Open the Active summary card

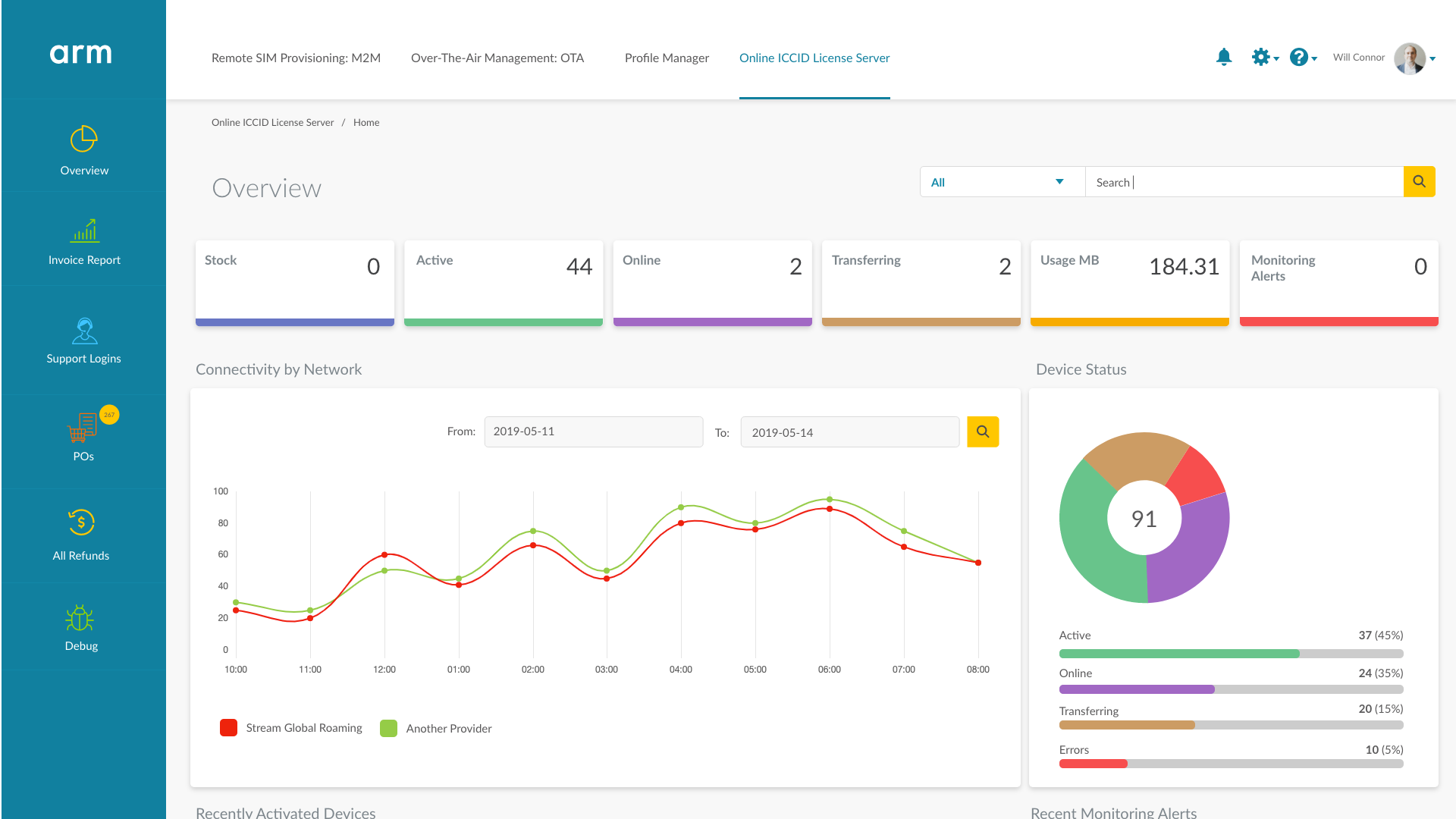pyautogui.click(x=504, y=283)
